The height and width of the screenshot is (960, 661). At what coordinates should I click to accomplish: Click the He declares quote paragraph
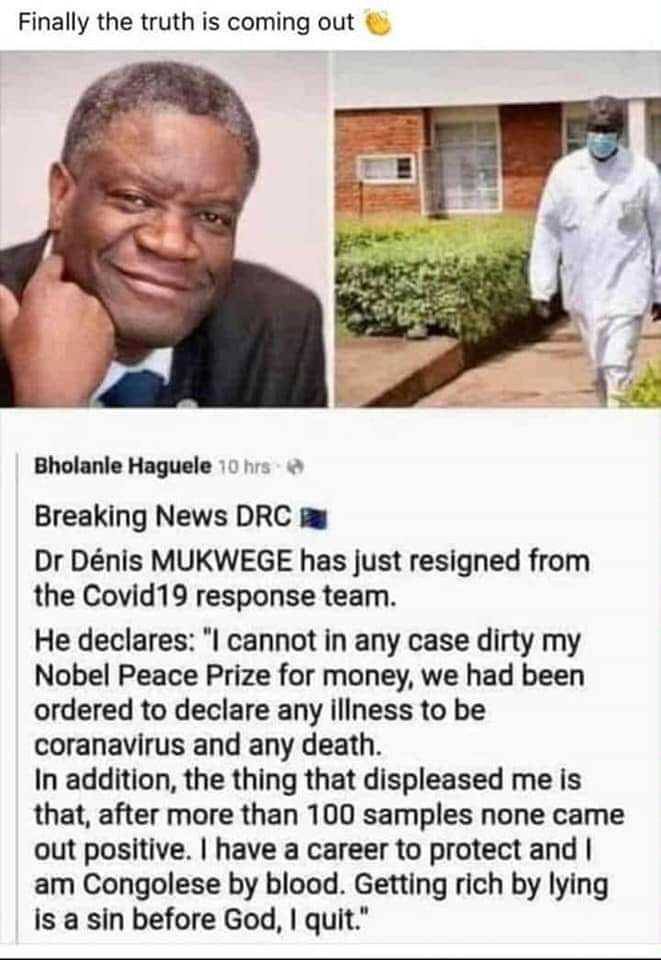pos(309,693)
